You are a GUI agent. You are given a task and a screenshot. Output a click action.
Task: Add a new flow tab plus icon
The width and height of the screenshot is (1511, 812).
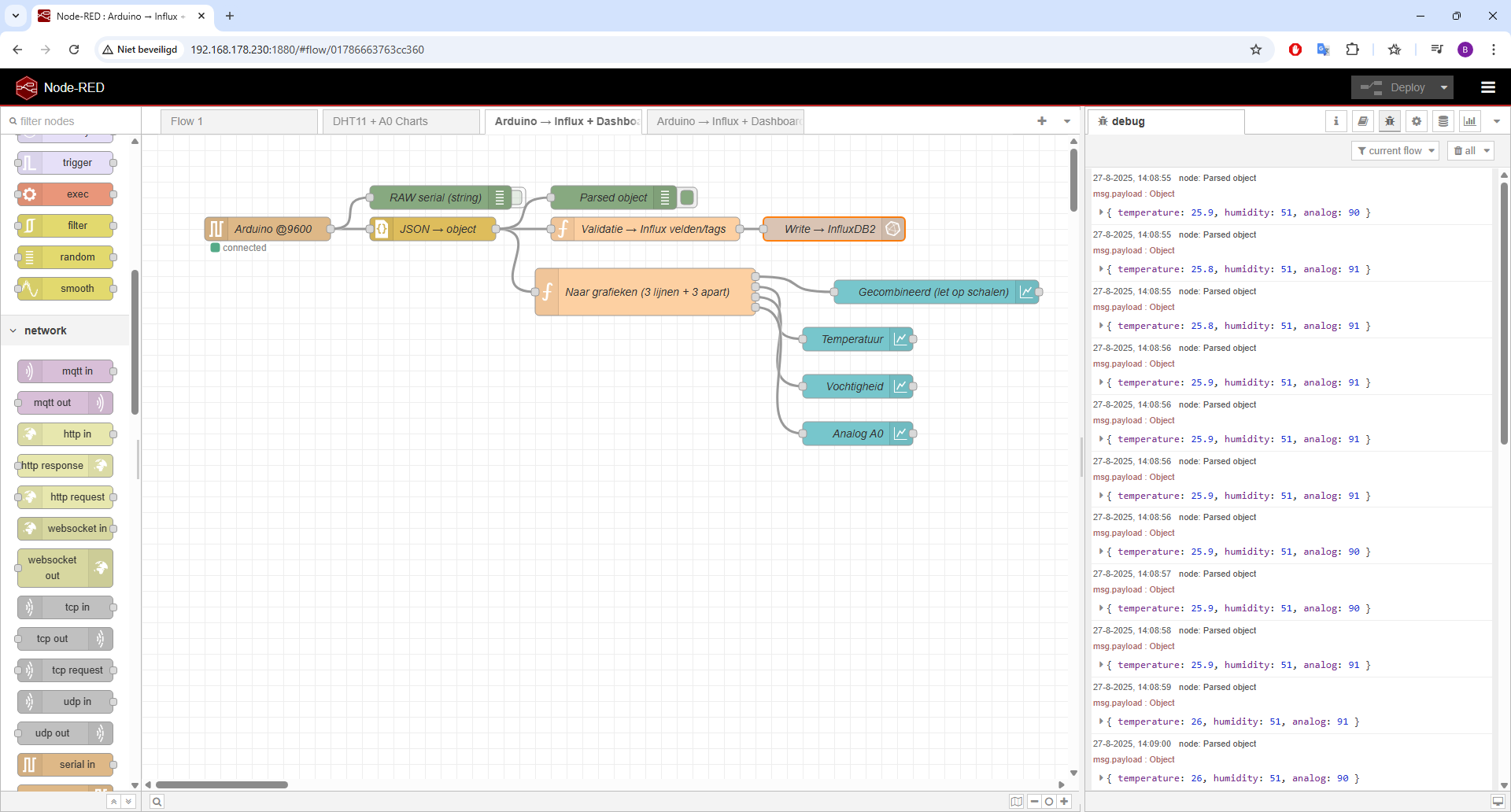tap(1041, 121)
